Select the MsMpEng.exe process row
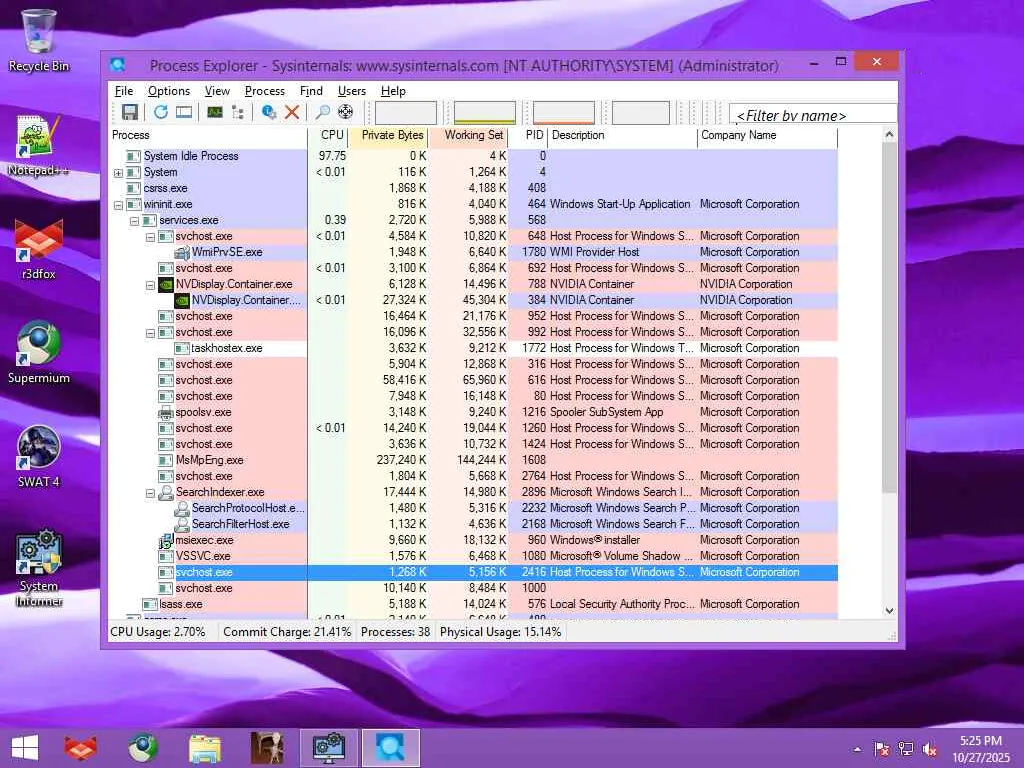 click(x=473, y=460)
